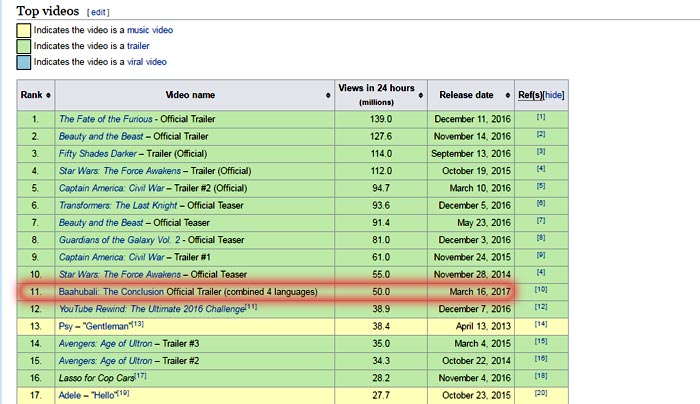Open superscript reference [13] after Gentleman
This screenshot has height=404, width=700.
coord(138,324)
